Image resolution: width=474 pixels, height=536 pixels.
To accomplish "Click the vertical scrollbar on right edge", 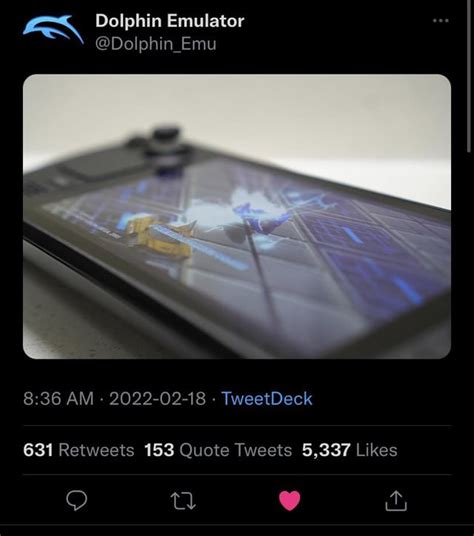I will [x=470, y=76].
